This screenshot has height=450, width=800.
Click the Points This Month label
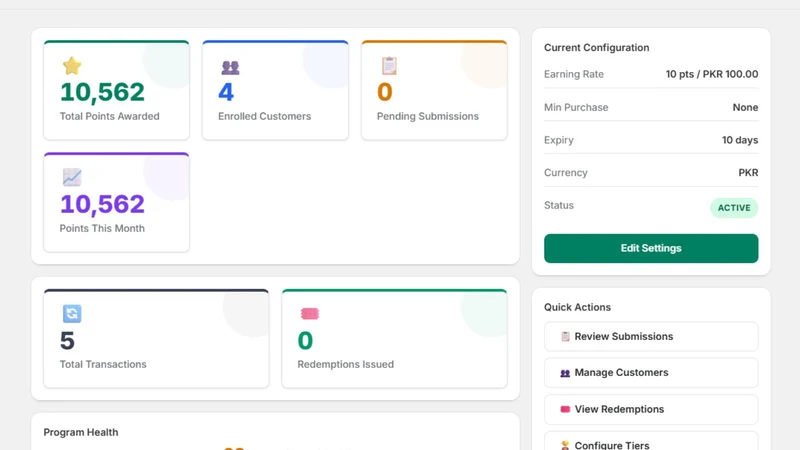(x=102, y=228)
